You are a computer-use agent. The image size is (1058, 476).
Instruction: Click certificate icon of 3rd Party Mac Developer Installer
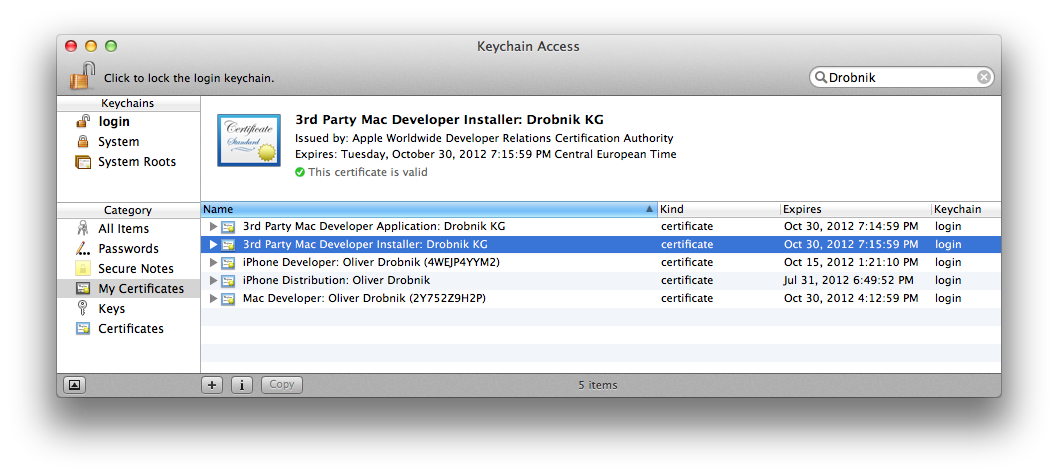point(229,244)
